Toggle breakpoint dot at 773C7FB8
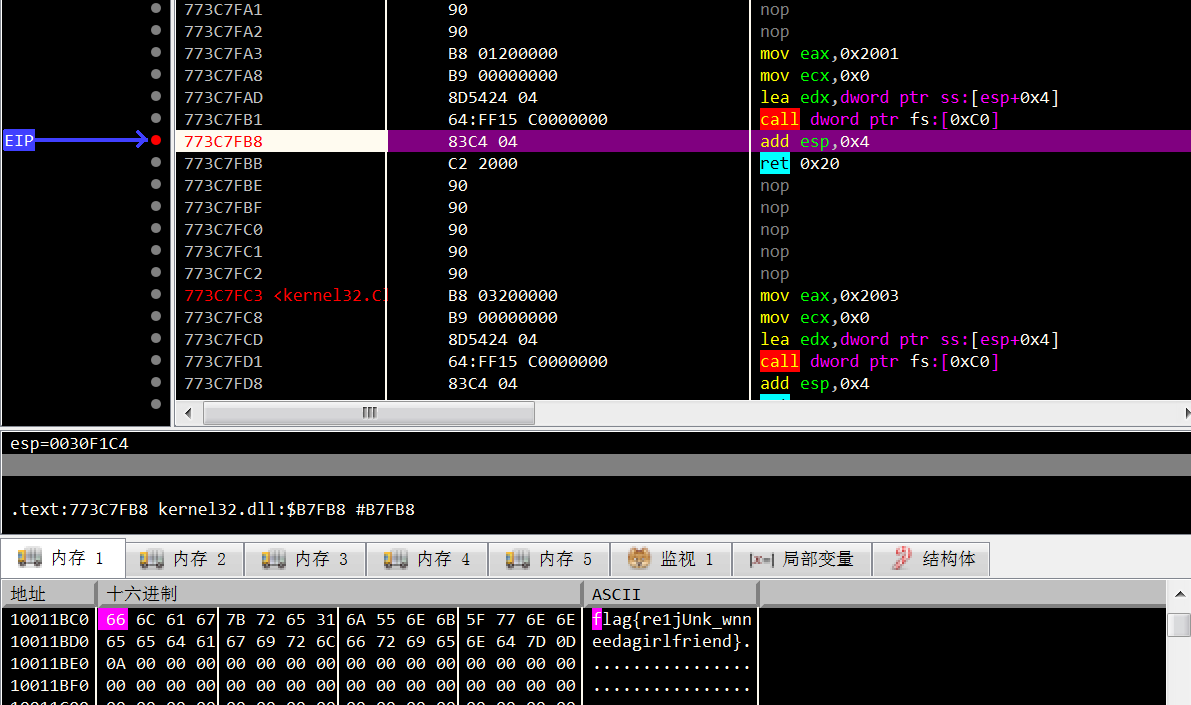 coord(156,140)
